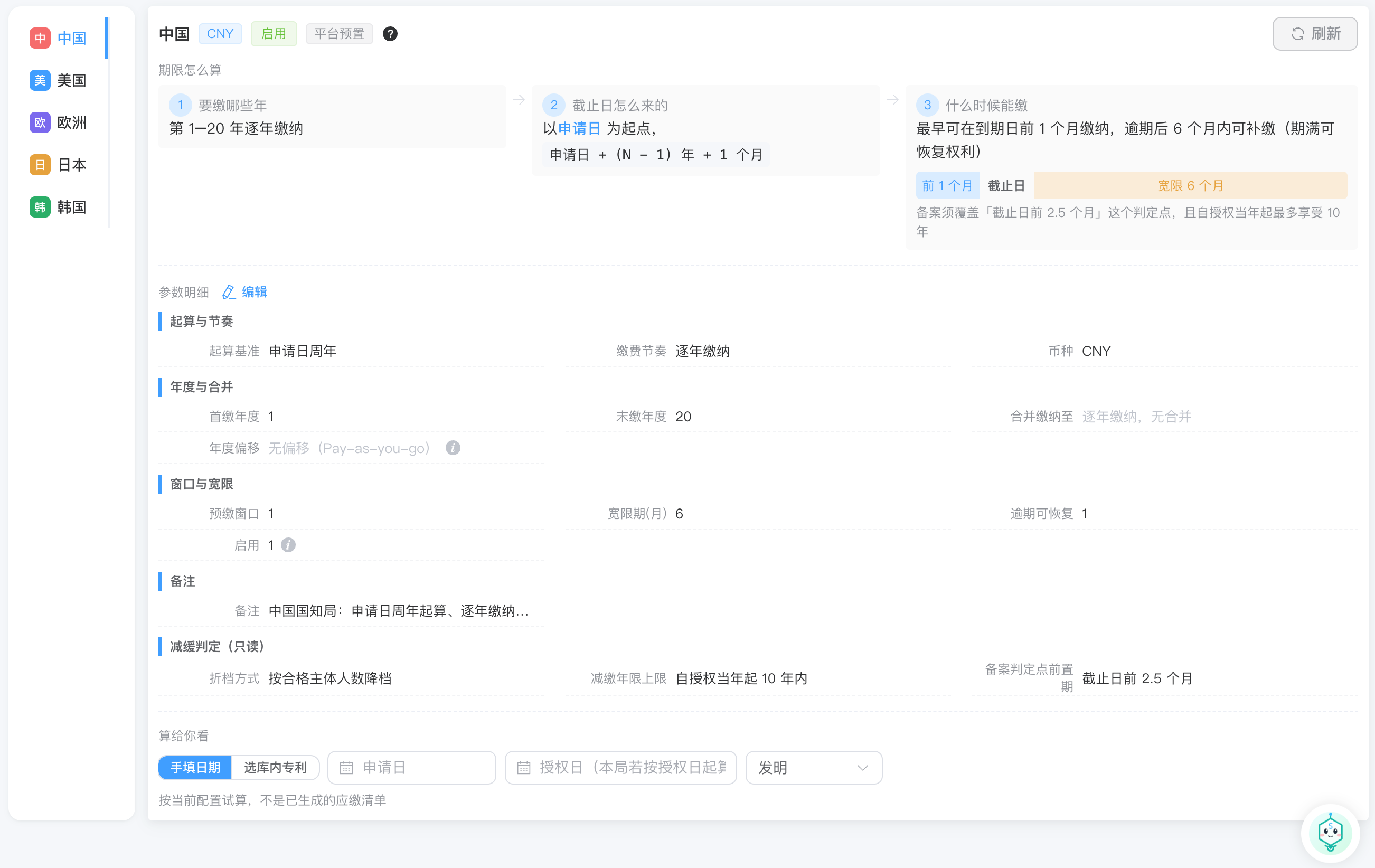This screenshot has width=1375, height=868.
Task: Click the pencil edit icon by 参数明细
Action: 229,293
